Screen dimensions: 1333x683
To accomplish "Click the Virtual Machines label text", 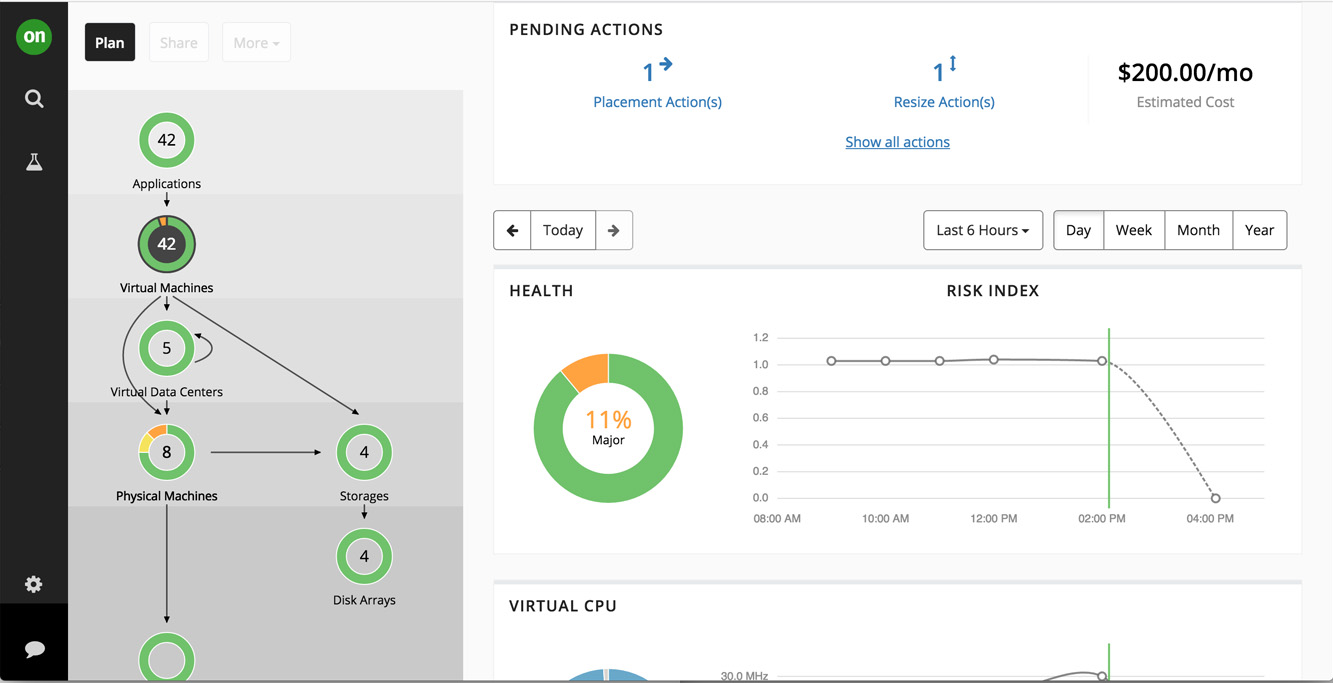I will [x=167, y=288].
